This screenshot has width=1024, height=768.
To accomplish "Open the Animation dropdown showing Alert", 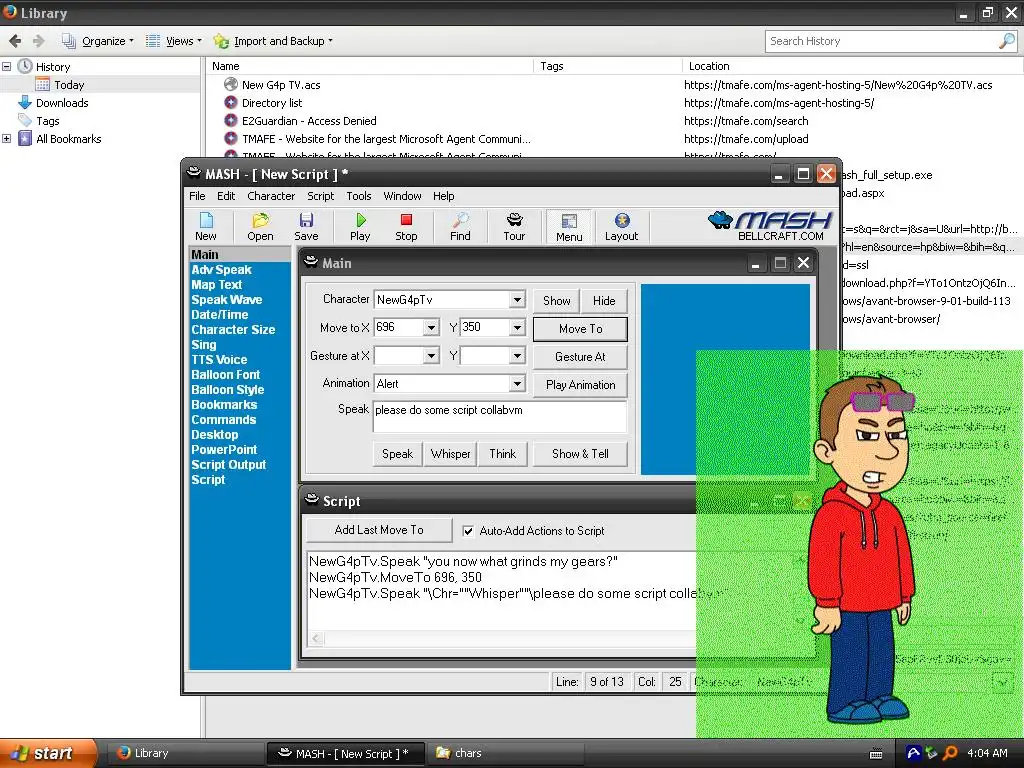I will click(517, 384).
